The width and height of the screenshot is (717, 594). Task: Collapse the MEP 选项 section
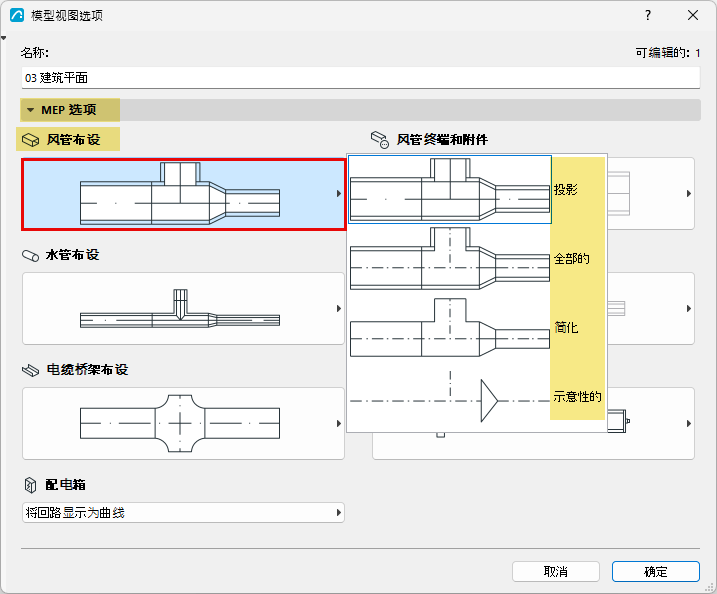tap(31, 110)
